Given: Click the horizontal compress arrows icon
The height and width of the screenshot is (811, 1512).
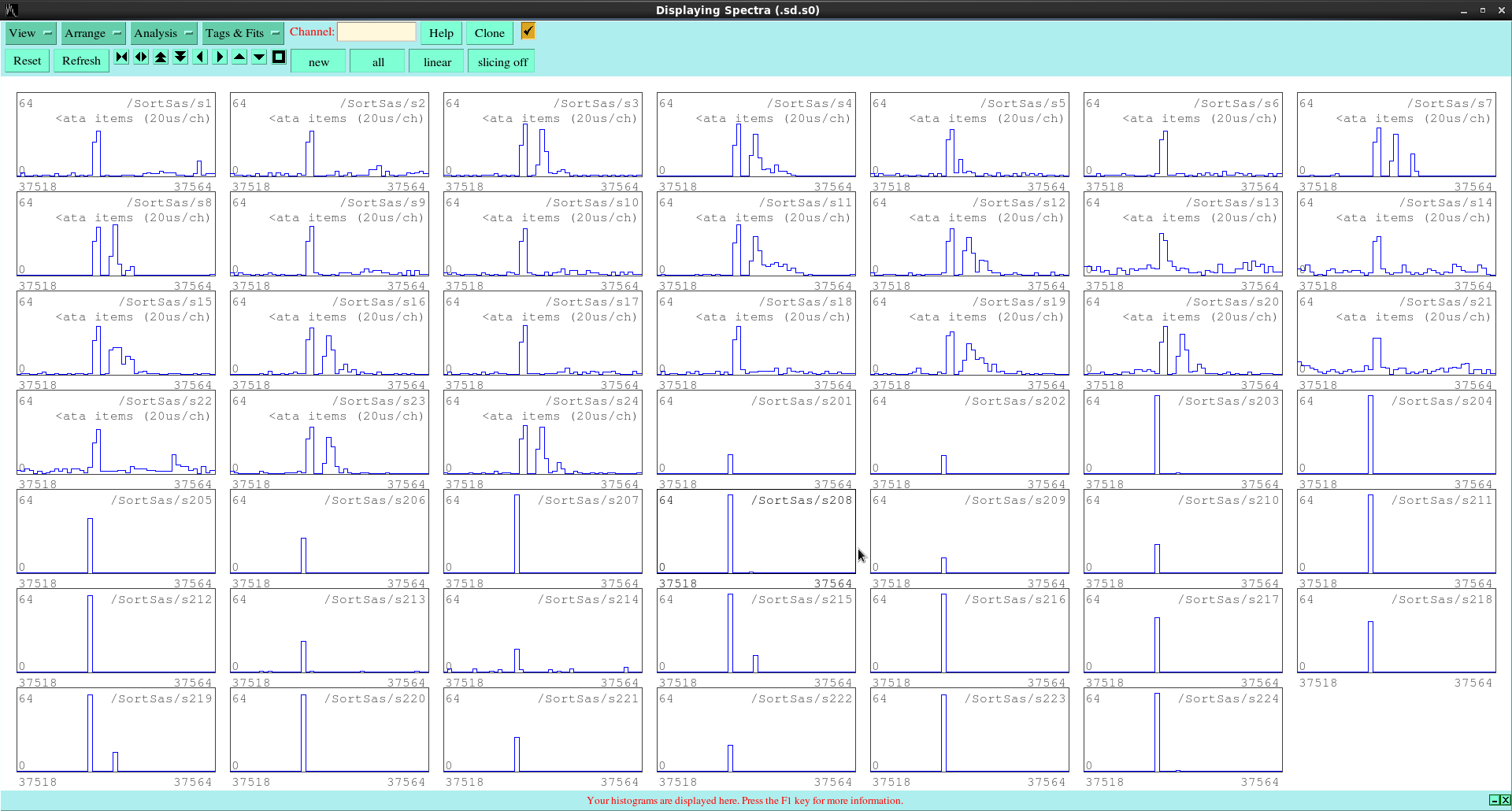Looking at the screenshot, I should pos(121,57).
